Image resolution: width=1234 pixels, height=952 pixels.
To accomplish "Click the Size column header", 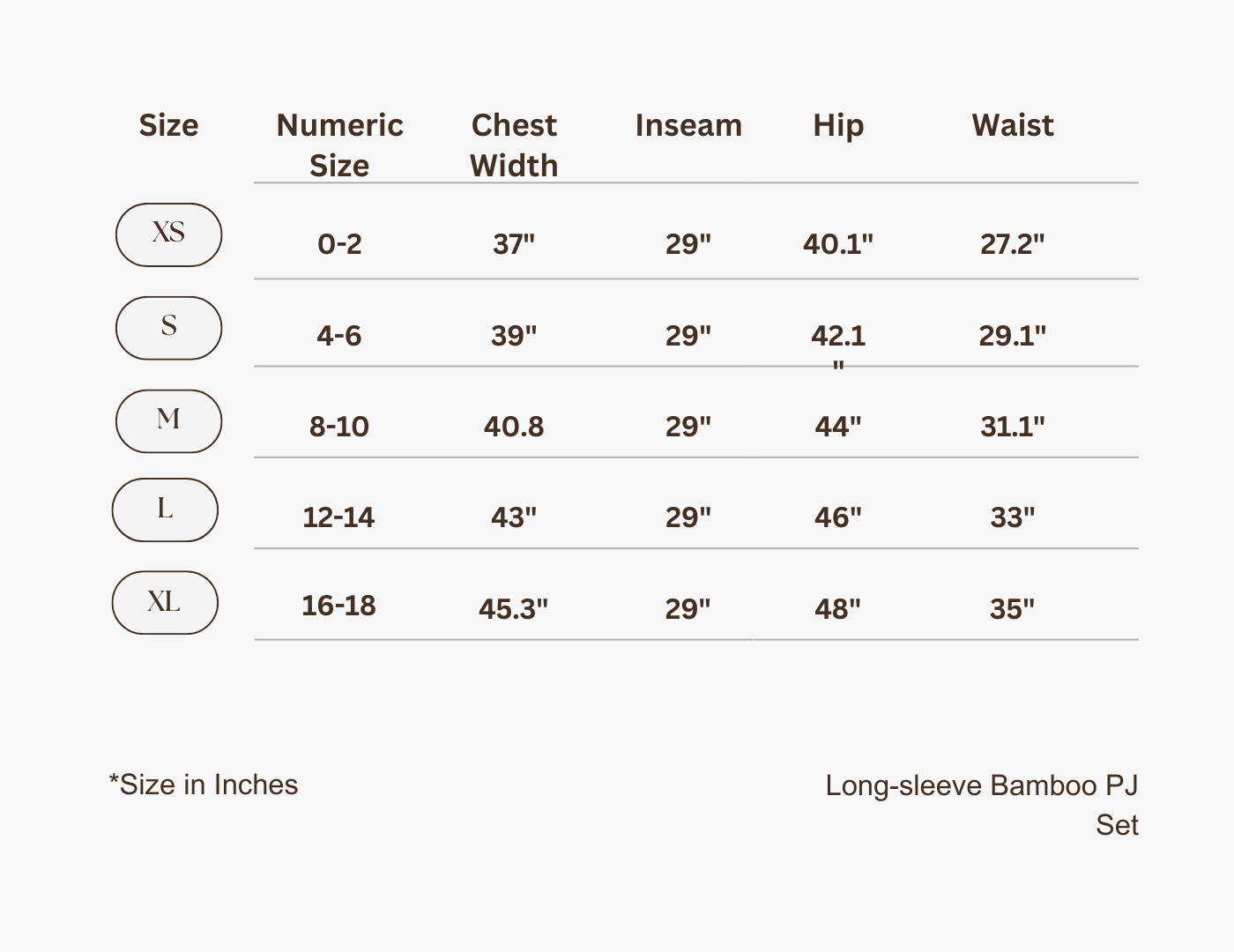I will pyautogui.click(x=168, y=126).
